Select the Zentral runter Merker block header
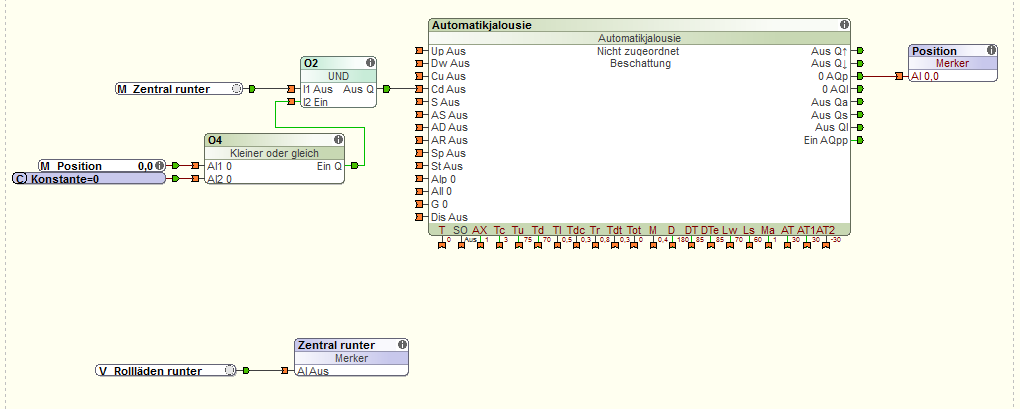Image resolution: width=1020 pixels, height=409 pixels. pos(352,345)
